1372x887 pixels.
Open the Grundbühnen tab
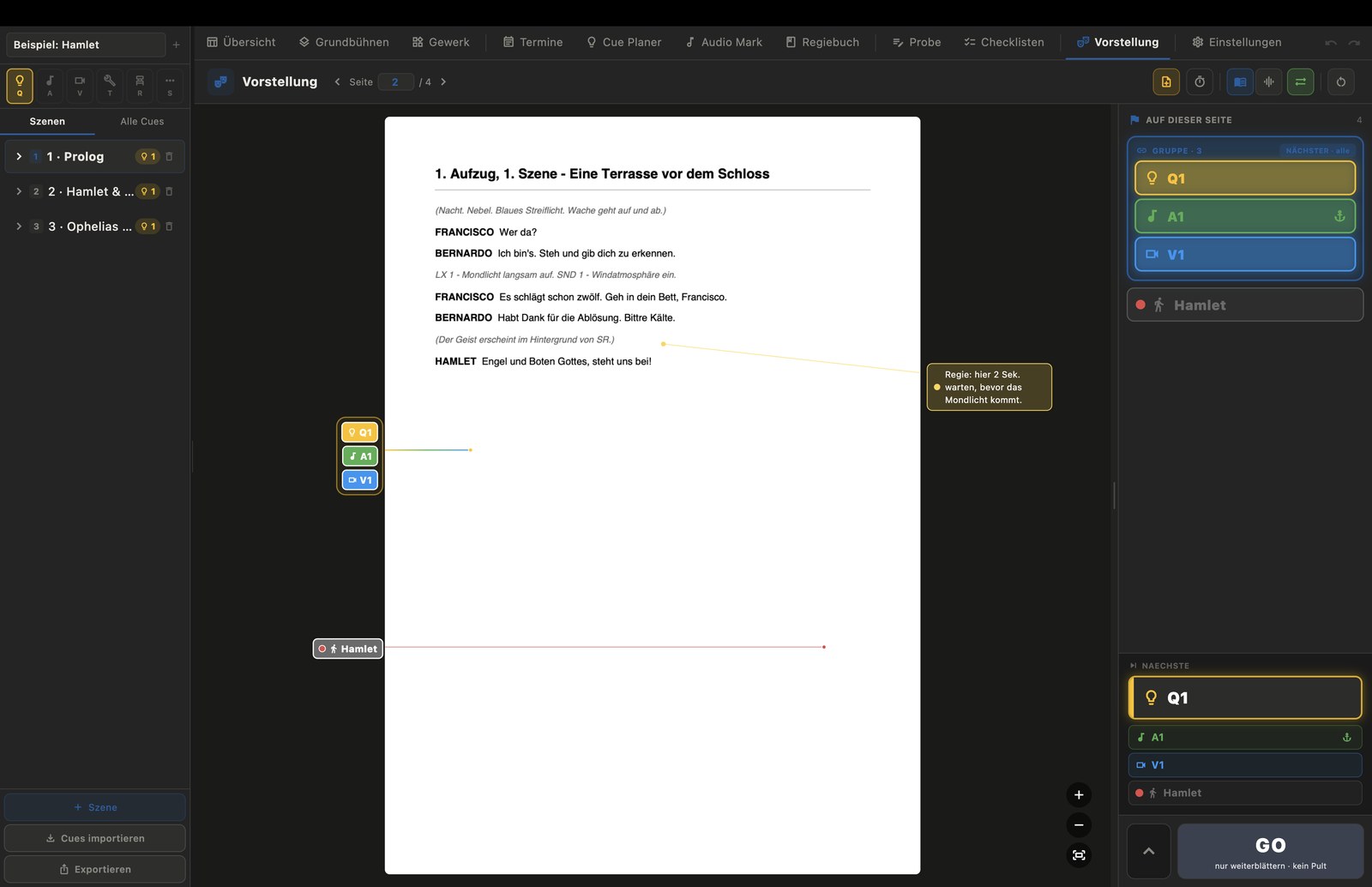click(x=344, y=42)
